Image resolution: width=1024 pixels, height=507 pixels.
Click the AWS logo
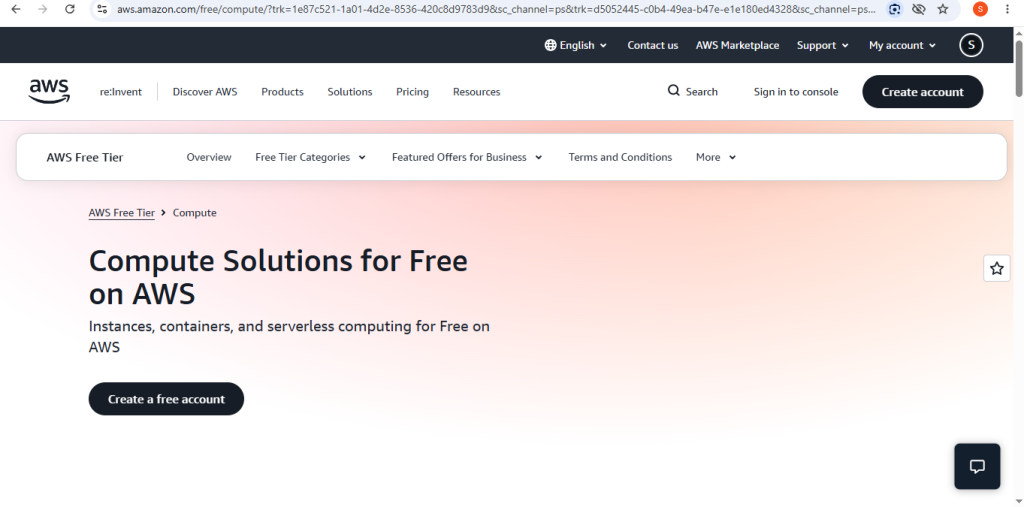[49, 91]
